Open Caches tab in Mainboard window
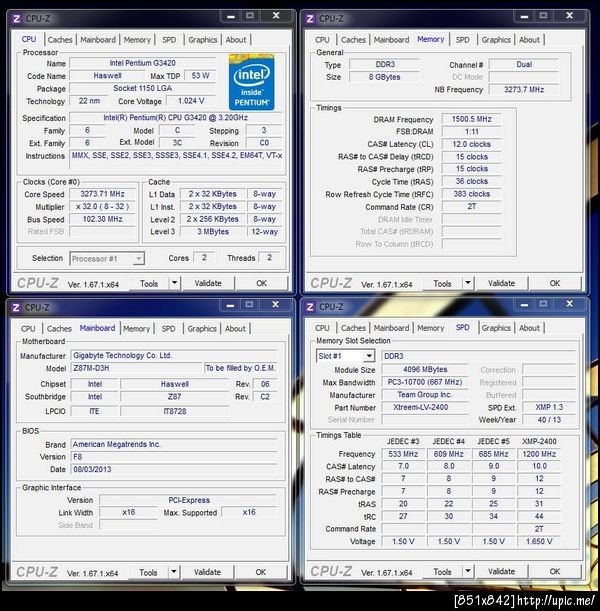The image size is (600, 611). coord(59,328)
